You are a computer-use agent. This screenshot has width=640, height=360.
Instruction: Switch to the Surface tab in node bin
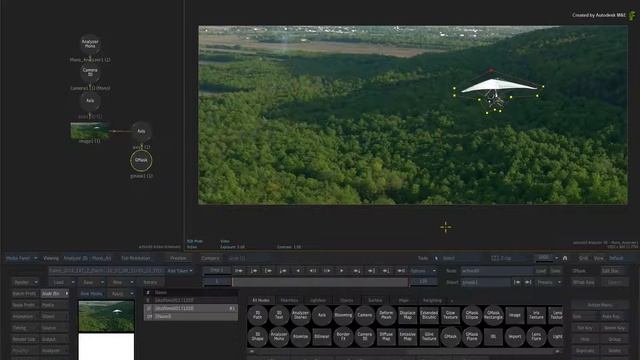[x=375, y=300]
